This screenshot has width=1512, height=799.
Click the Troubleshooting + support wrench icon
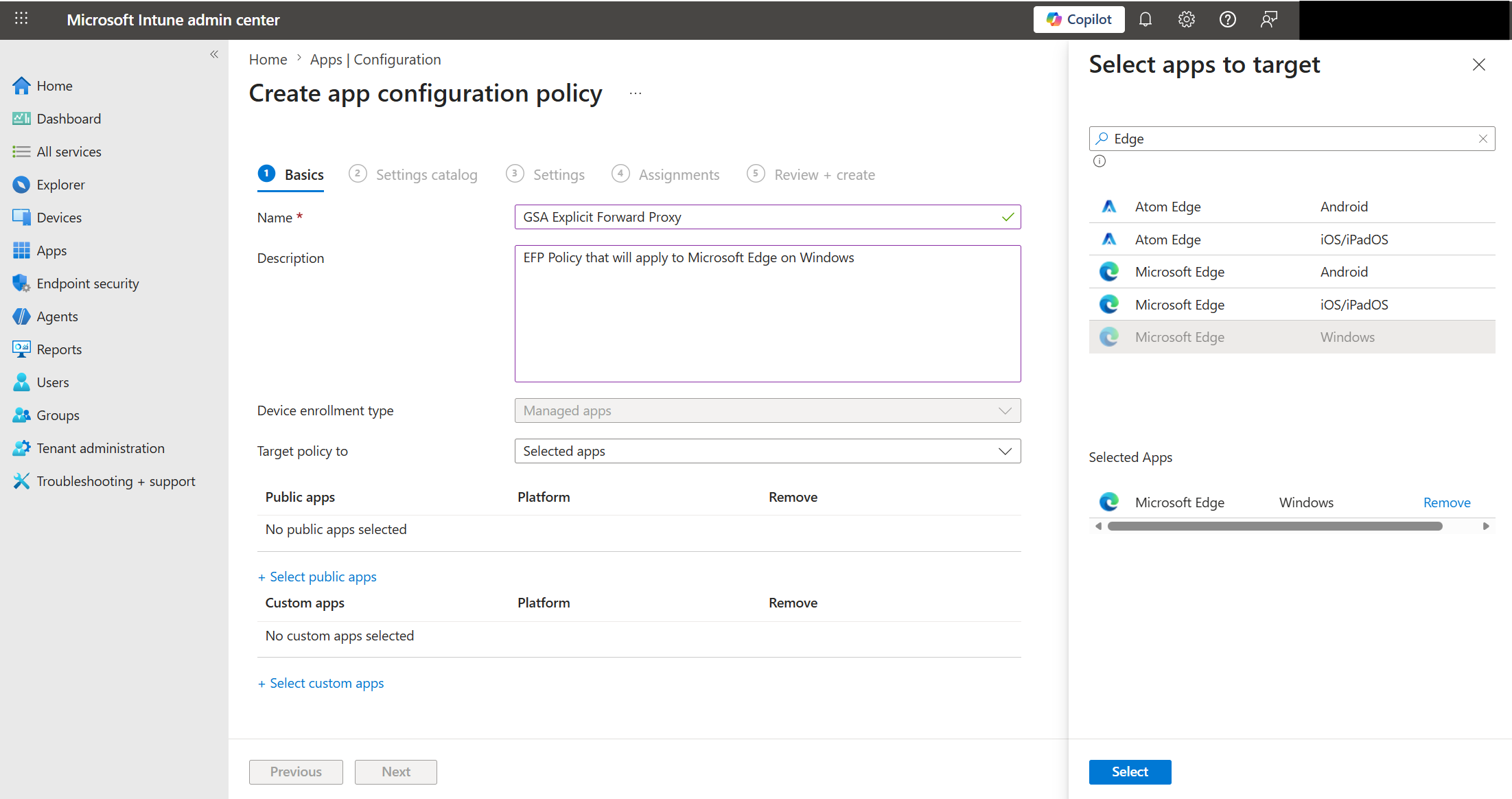(21, 481)
